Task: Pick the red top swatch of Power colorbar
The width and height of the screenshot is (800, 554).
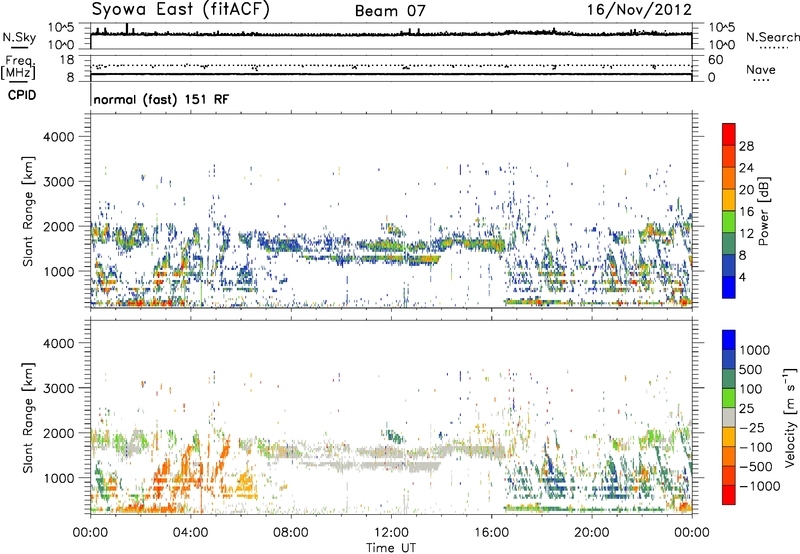Action: [x=729, y=134]
